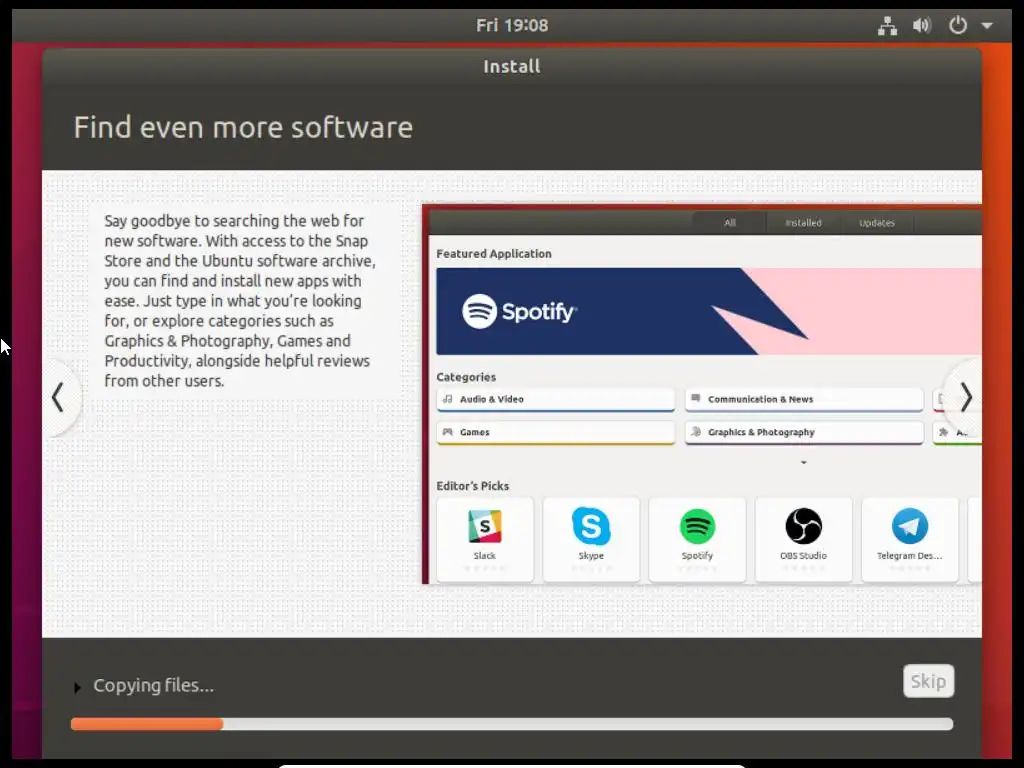Viewport: 1024px width, 768px height.
Task: Click the Games controller icon
Action: click(x=447, y=432)
